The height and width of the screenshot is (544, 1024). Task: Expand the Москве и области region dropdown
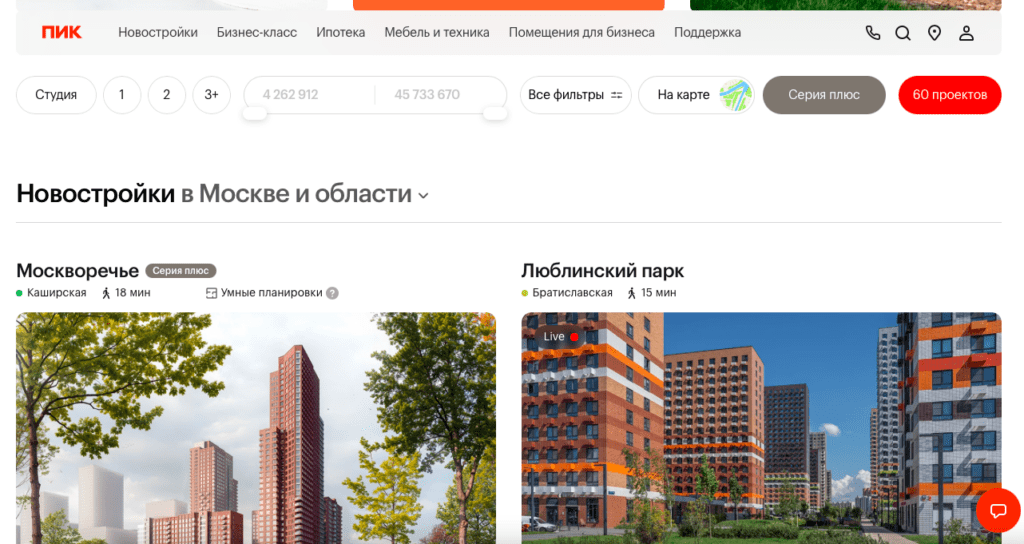coord(423,196)
